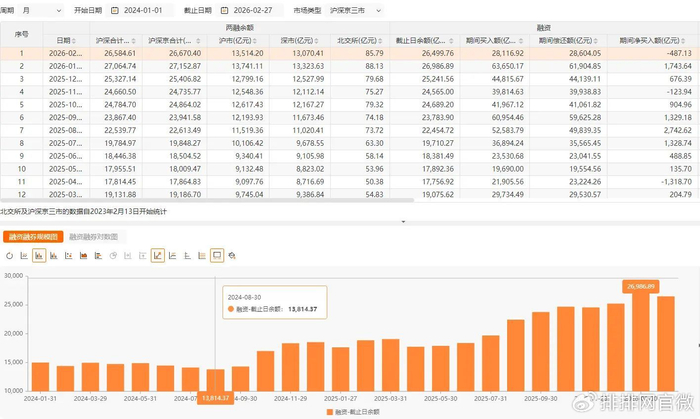
Task: Select the highlighted bar chart icon
Action: [39, 255]
